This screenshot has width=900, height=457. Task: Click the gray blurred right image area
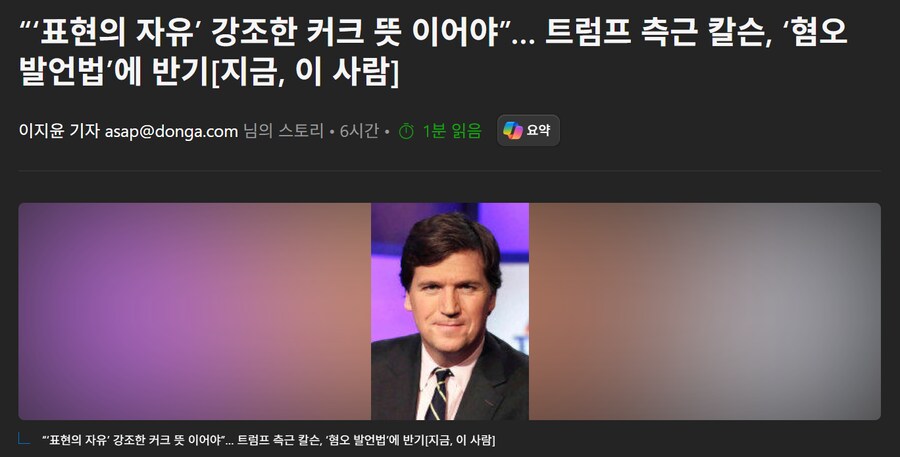click(x=705, y=311)
